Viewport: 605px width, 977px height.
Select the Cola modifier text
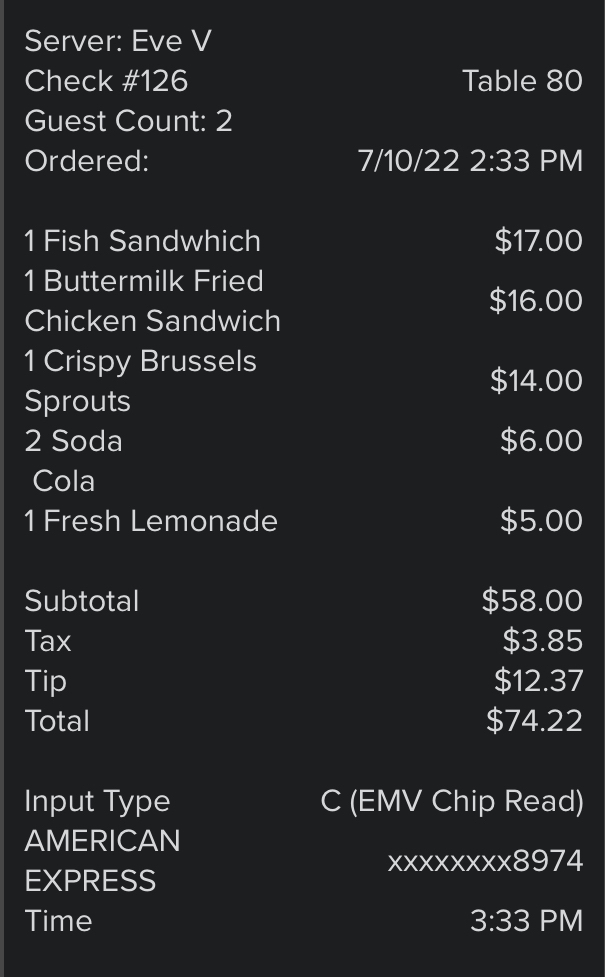64,481
